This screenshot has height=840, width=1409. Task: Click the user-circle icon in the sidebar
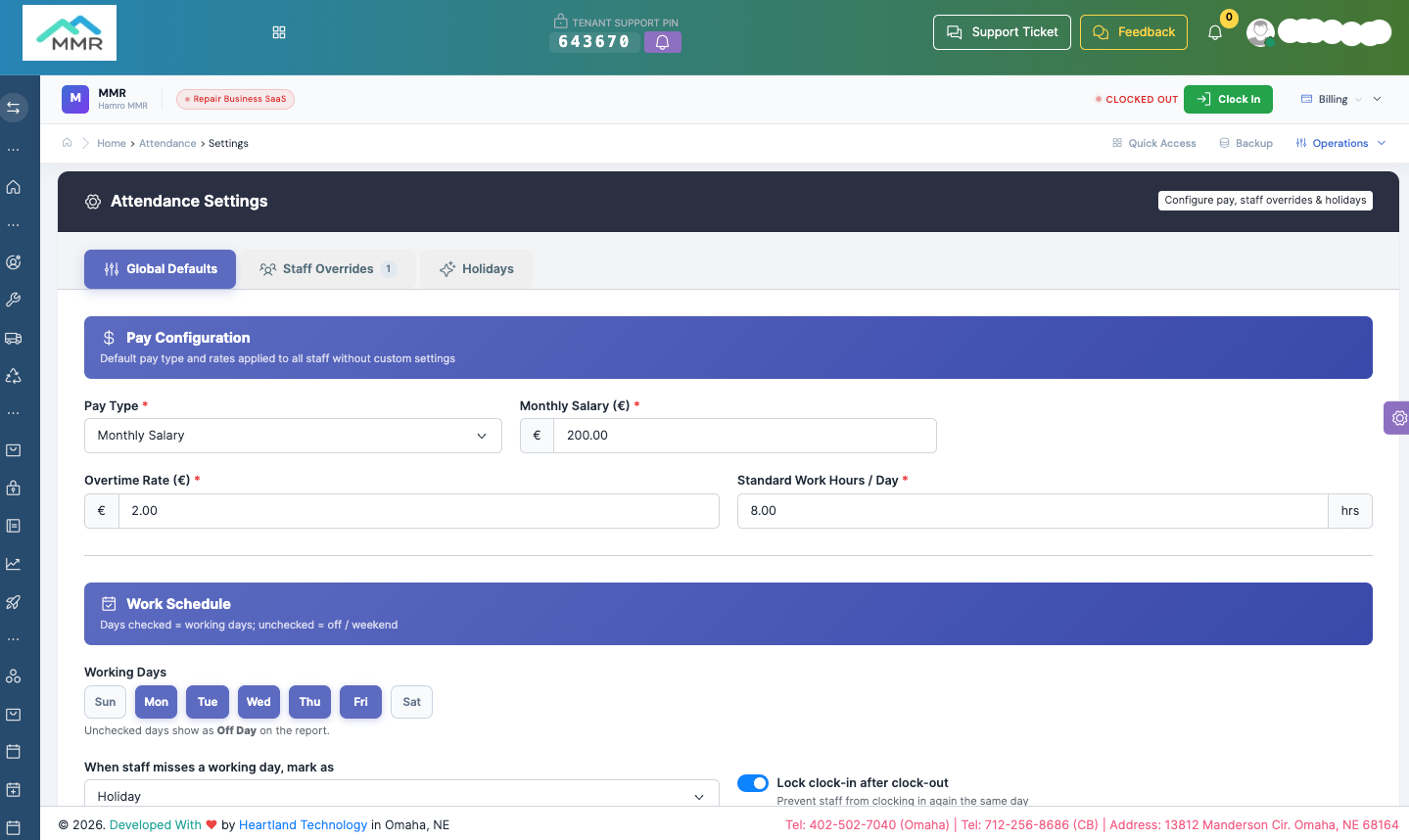(x=14, y=262)
